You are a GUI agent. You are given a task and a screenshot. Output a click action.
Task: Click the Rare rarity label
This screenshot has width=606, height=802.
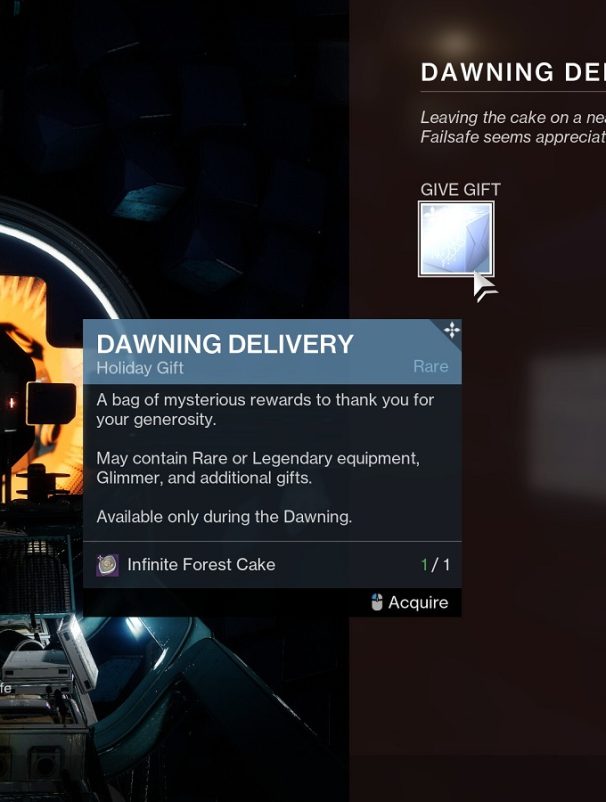[431, 366]
